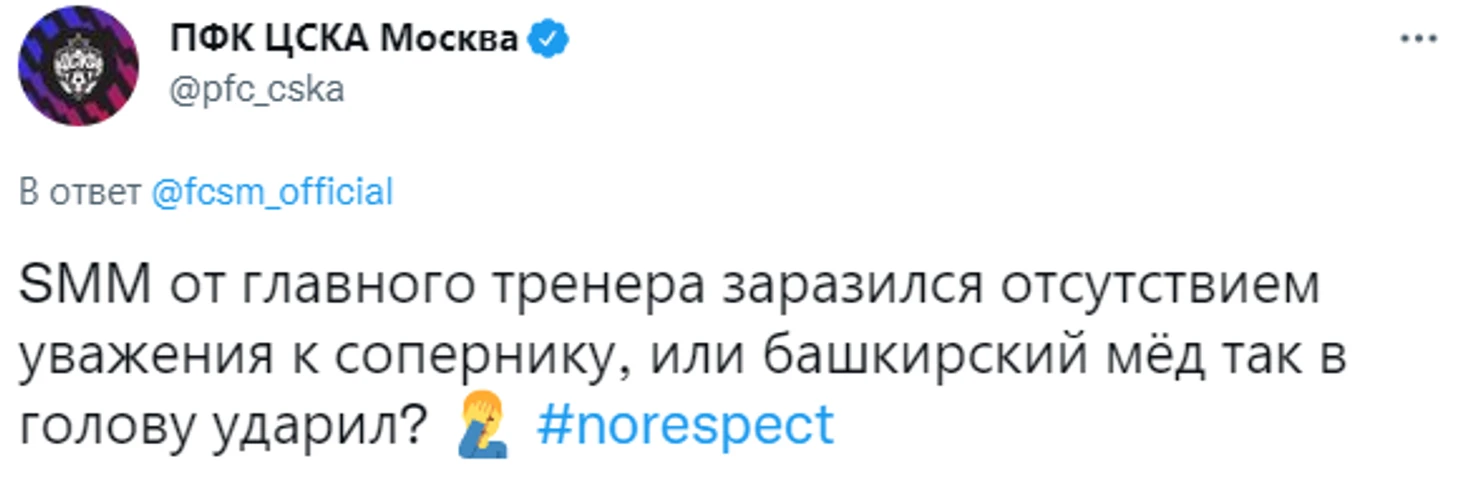Click the @pfc_cska handle
Image resolution: width=1460 pixels, height=493 pixels.
point(258,90)
